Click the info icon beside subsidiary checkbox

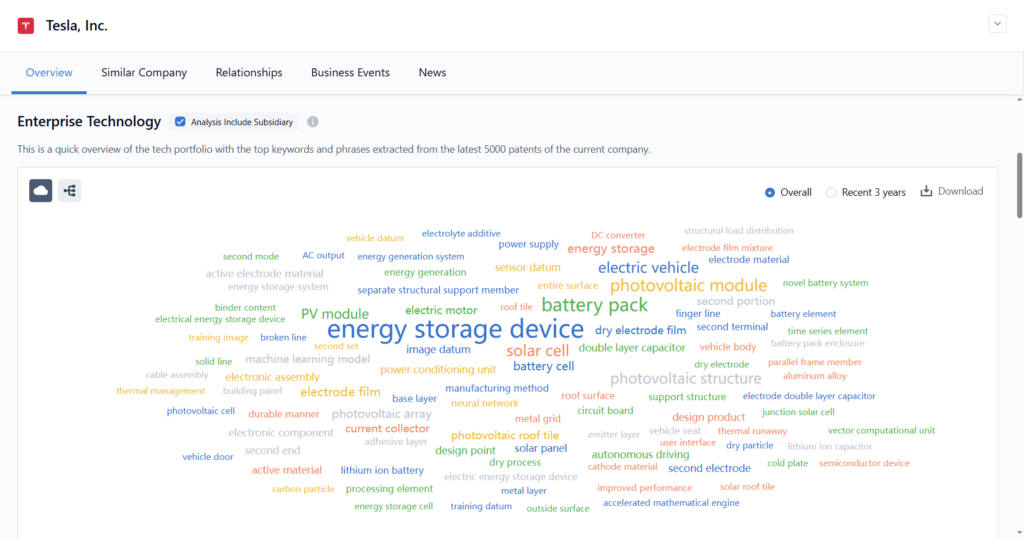[x=313, y=122]
